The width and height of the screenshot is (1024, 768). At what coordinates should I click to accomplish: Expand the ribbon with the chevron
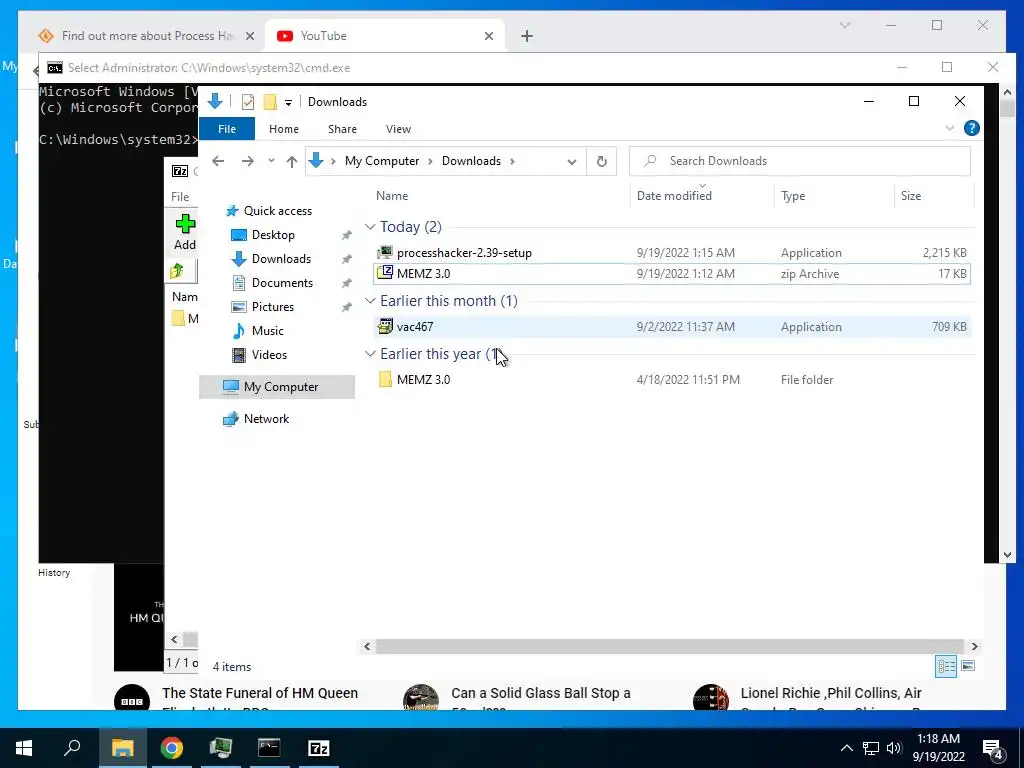pos(950,129)
